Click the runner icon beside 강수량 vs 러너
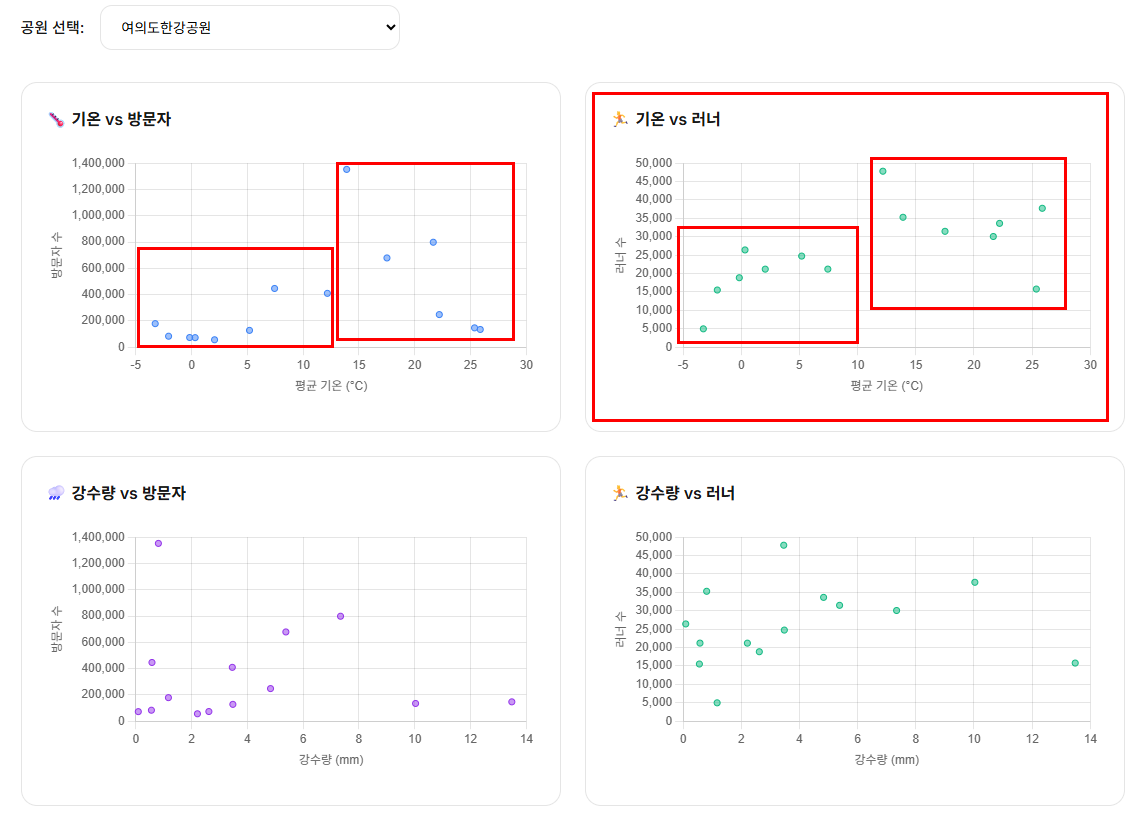The width and height of the screenshot is (1147, 815). [x=620, y=493]
